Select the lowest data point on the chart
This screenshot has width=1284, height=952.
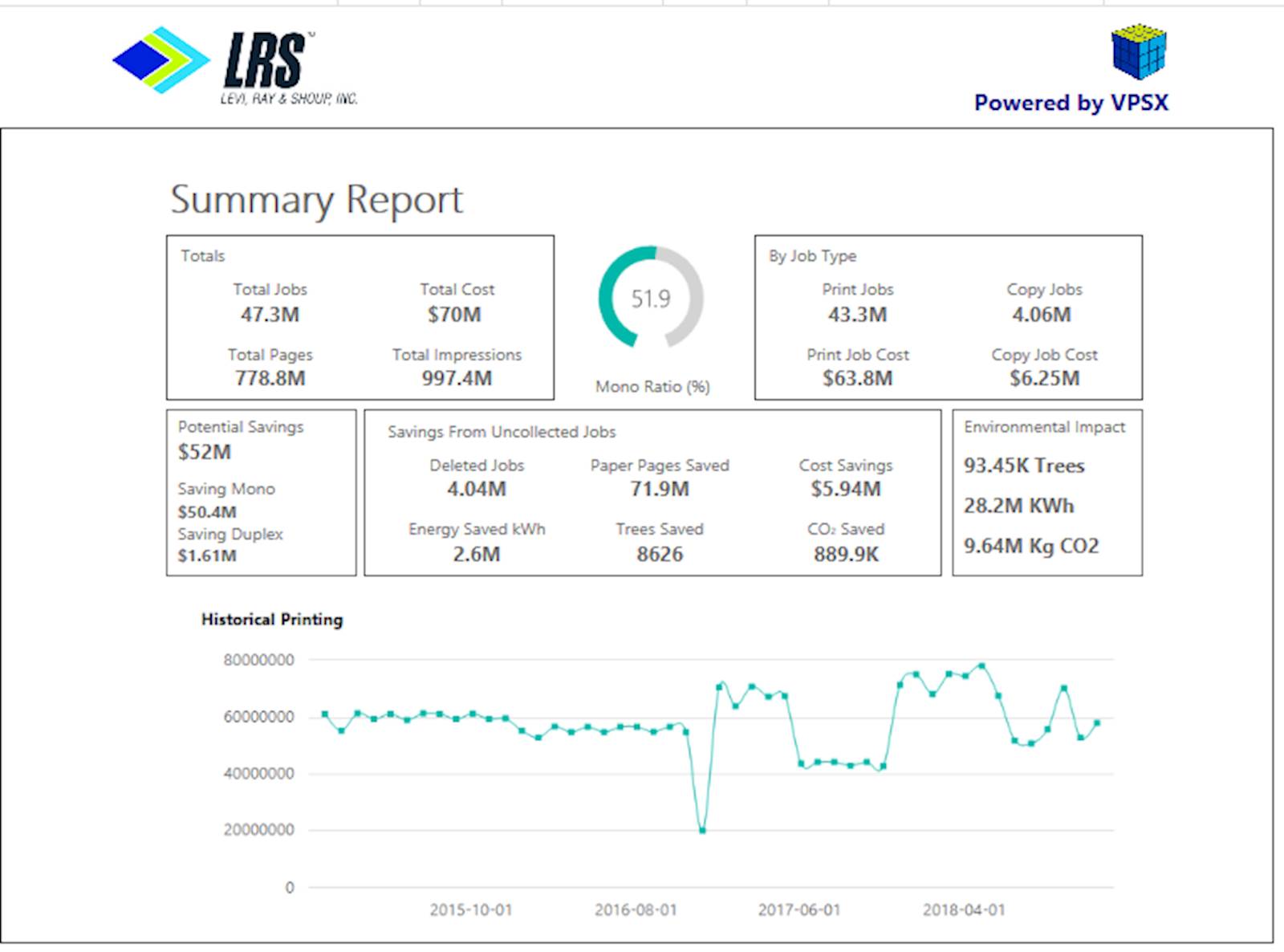tap(702, 832)
